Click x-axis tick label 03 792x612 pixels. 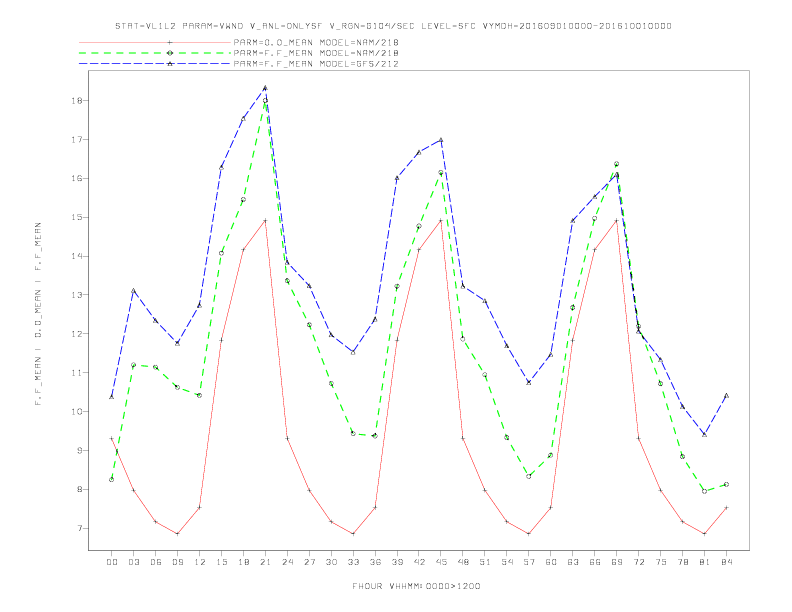(133, 562)
